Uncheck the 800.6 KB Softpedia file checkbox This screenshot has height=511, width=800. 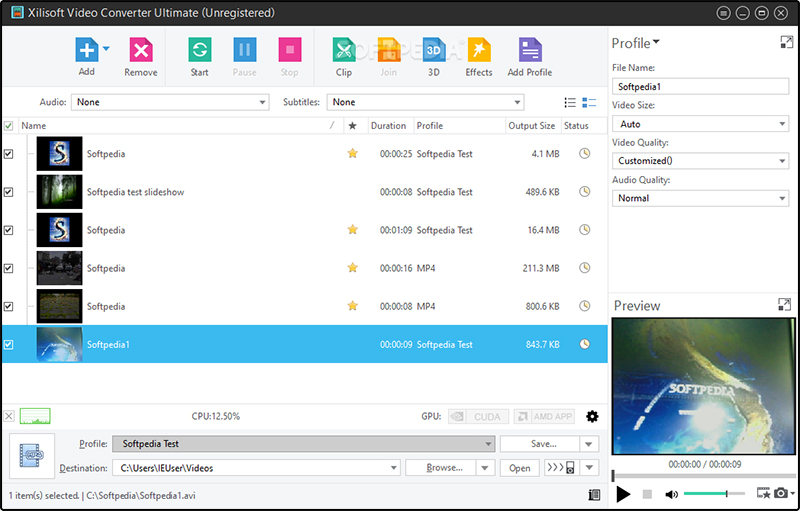9,306
